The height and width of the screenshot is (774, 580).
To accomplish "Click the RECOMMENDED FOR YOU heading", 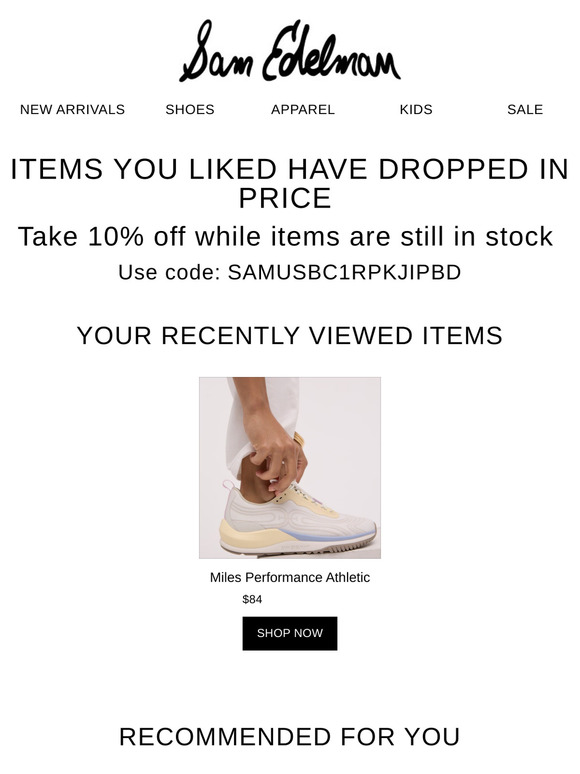I will [290, 737].
